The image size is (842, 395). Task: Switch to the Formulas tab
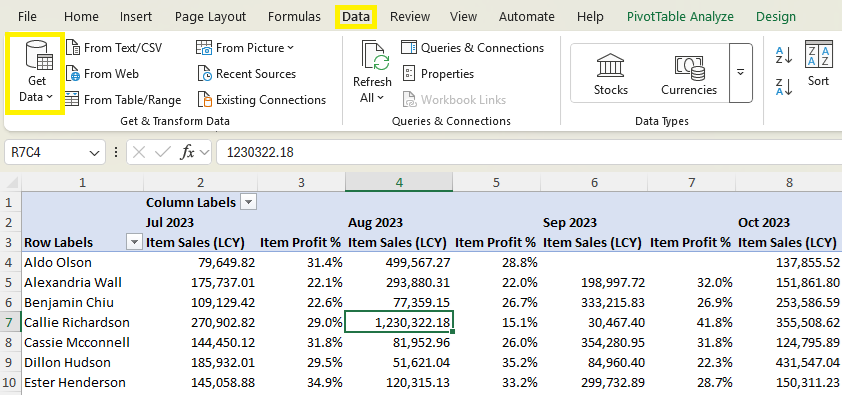pos(294,17)
